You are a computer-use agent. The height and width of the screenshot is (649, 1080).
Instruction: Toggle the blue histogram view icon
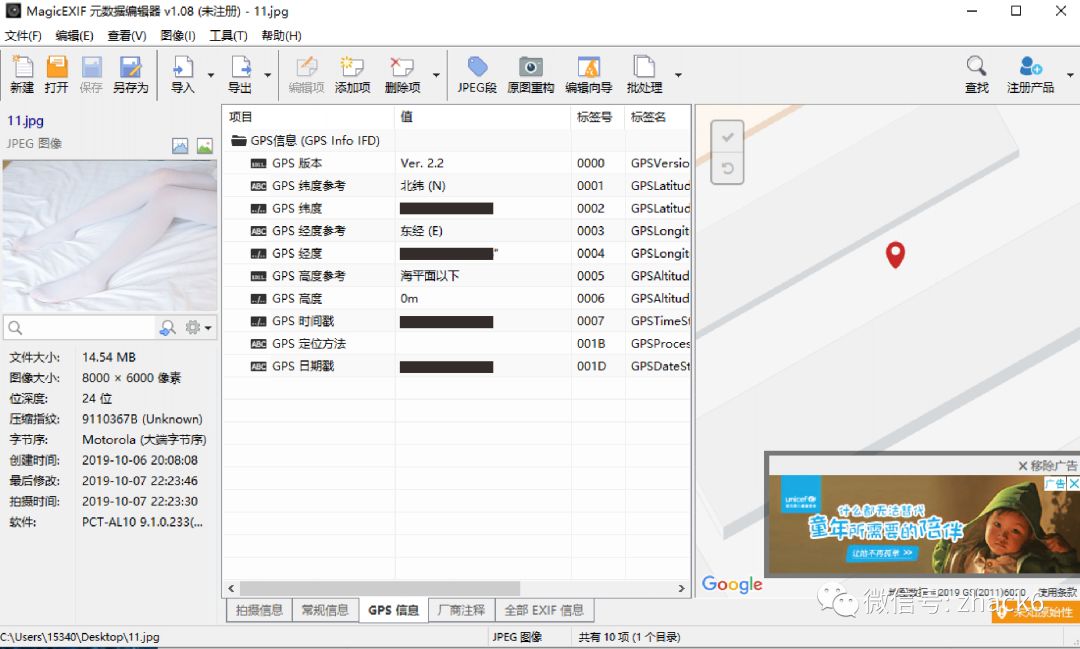179,145
